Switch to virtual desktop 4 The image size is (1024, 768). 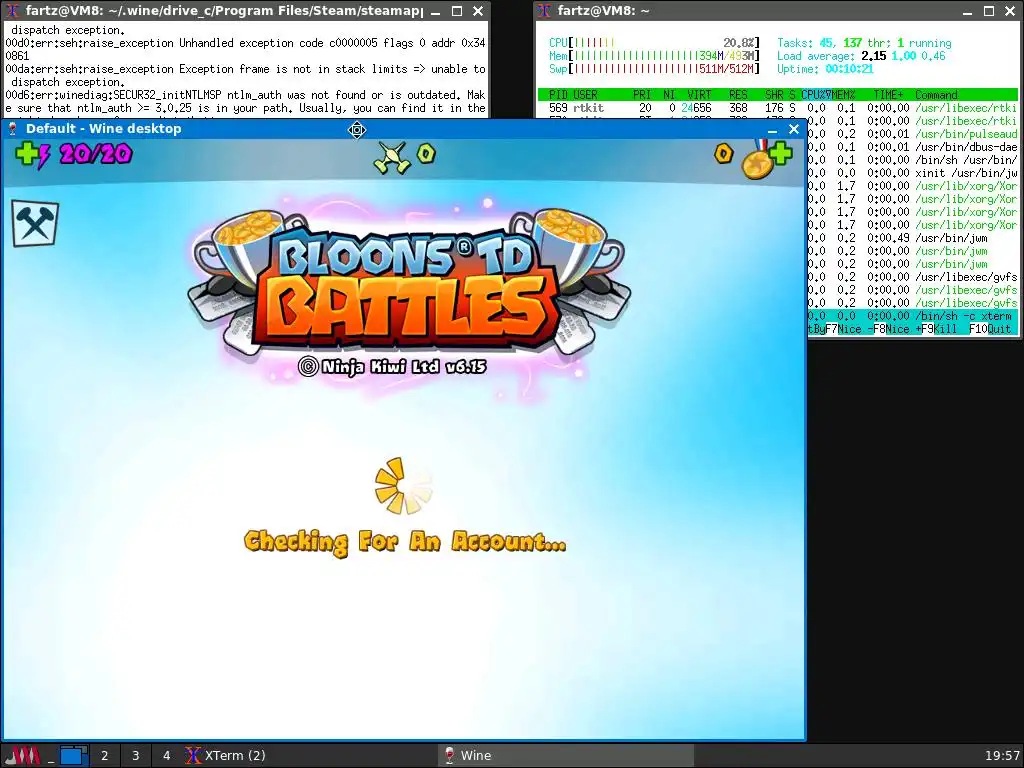(167, 756)
